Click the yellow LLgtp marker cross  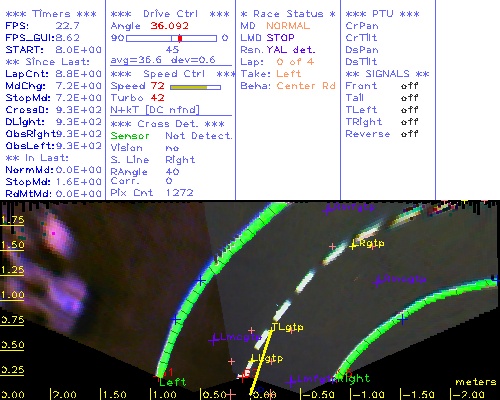coord(253,360)
